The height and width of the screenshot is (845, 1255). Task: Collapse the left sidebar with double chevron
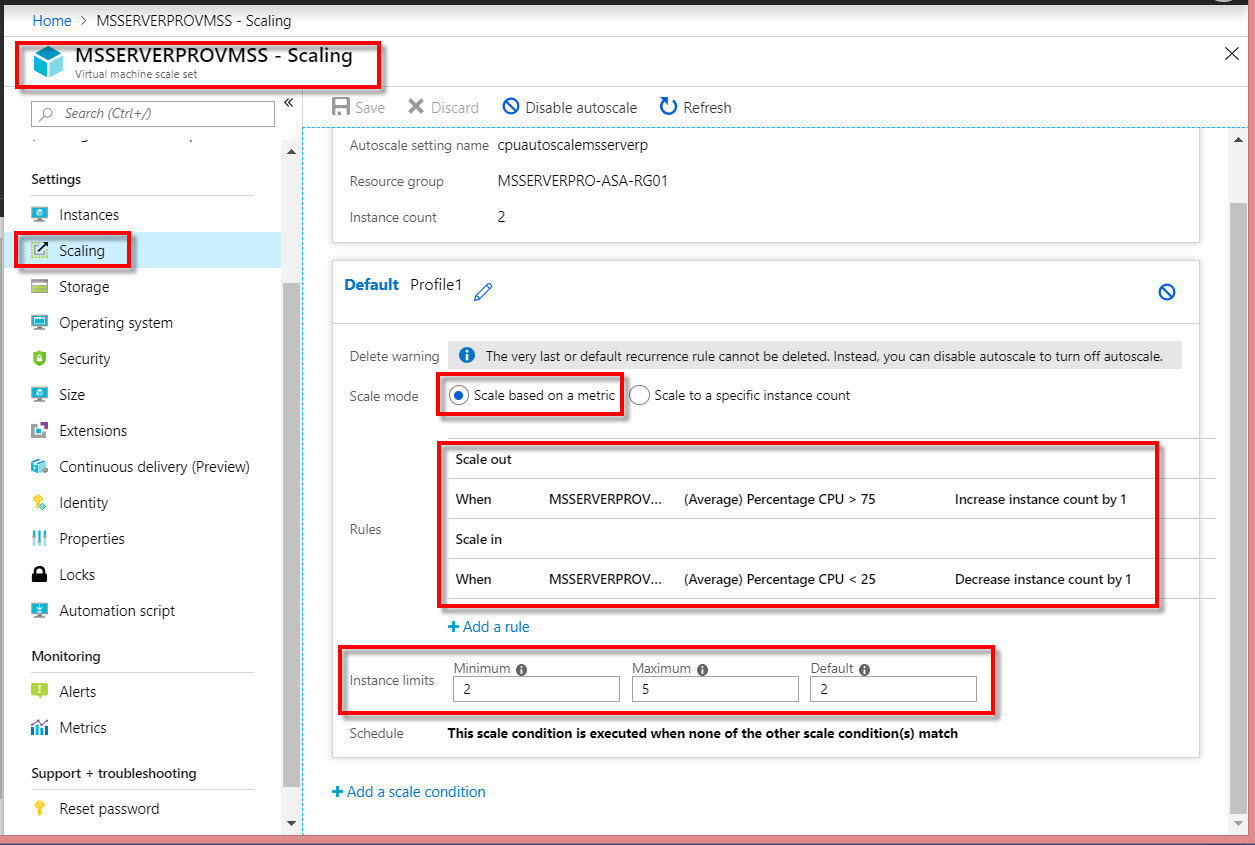[288, 103]
